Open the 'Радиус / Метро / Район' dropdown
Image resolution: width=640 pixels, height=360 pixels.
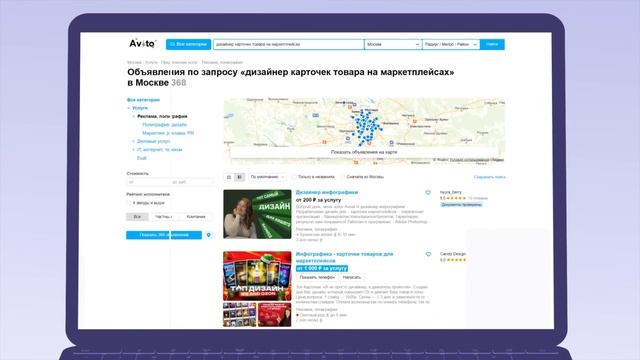pyautogui.click(x=451, y=44)
